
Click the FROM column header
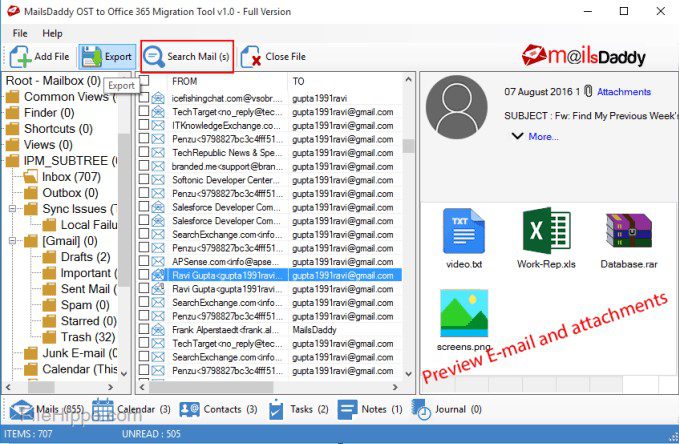(x=184, y=81)
